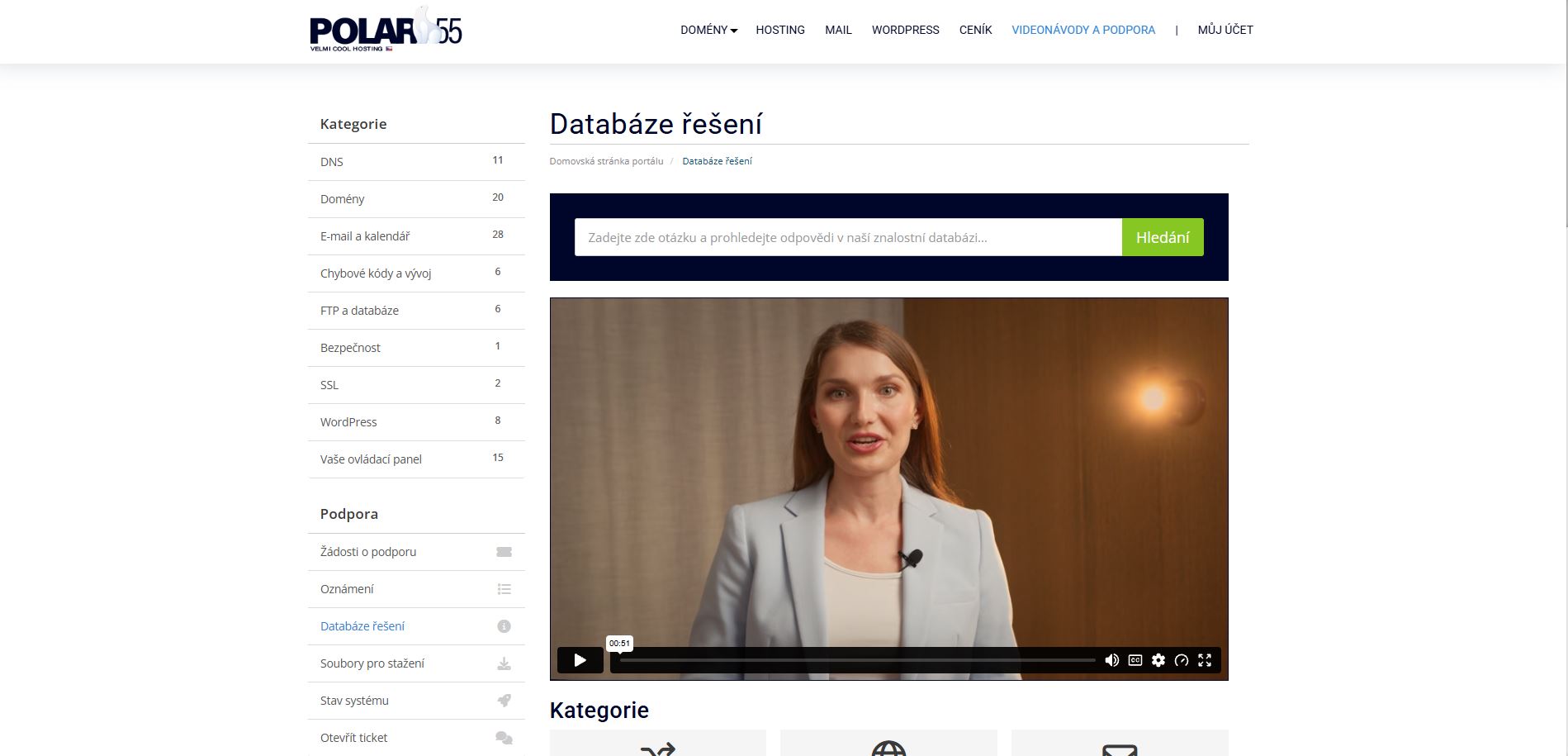Open the DNS category
Image resolution: width=1568 pixels, height=756 pixels.
point(416,162)
